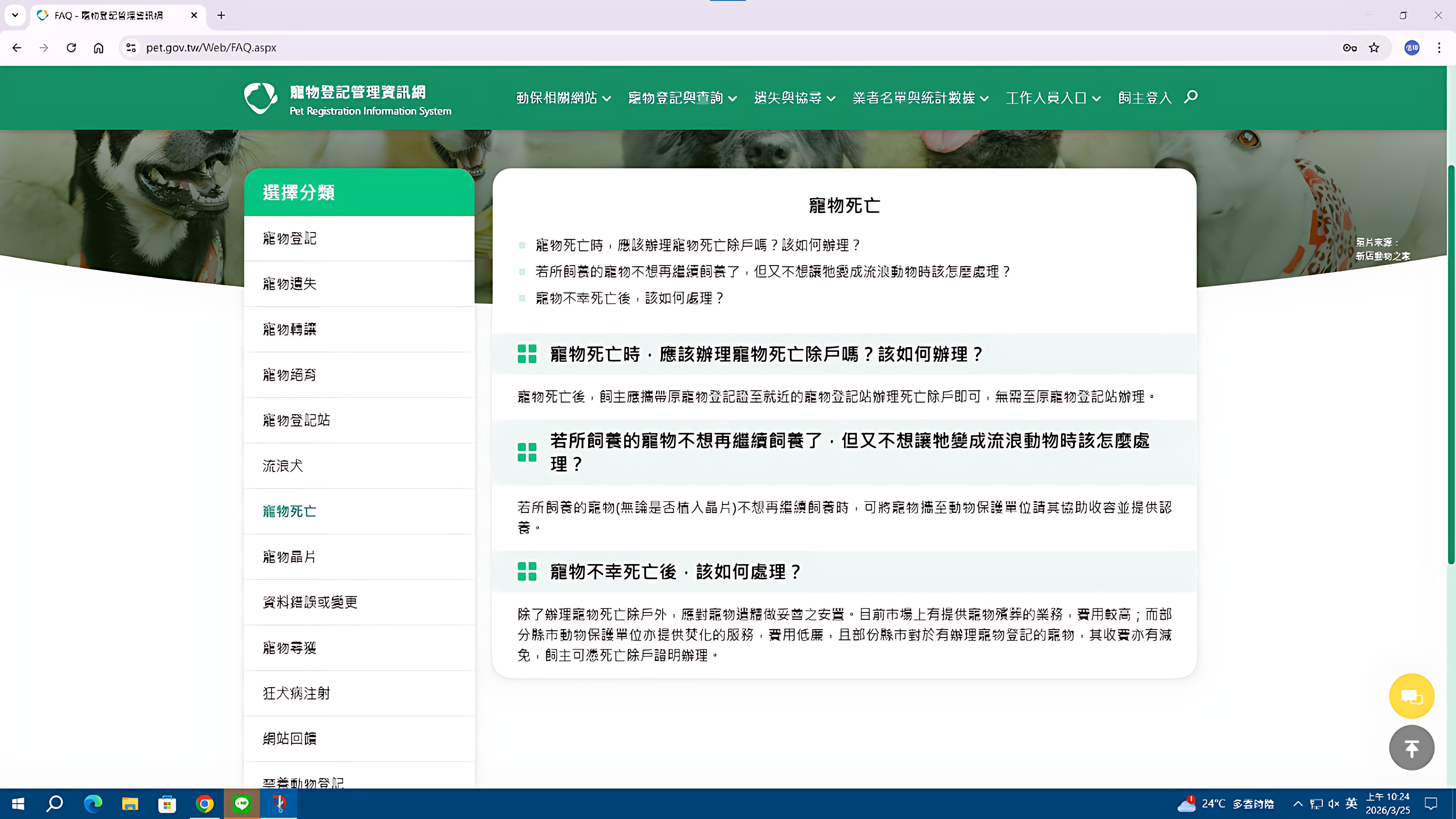1456x819 pixels.
Task: Open LINE from the taskbar
Action: coord(243,804)
